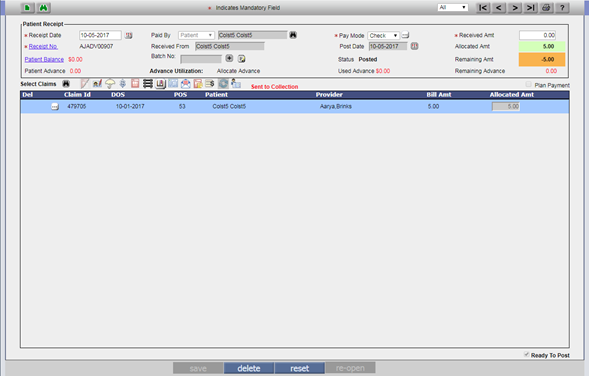Expand the All filter dropdown at top
This screenshot has width=589, height=376.
coord(453,8)
